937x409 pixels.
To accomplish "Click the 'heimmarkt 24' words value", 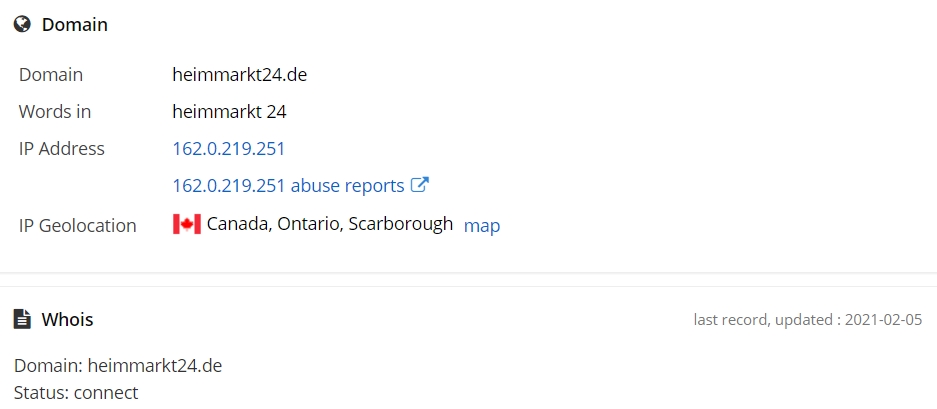I will coord(229,112).
